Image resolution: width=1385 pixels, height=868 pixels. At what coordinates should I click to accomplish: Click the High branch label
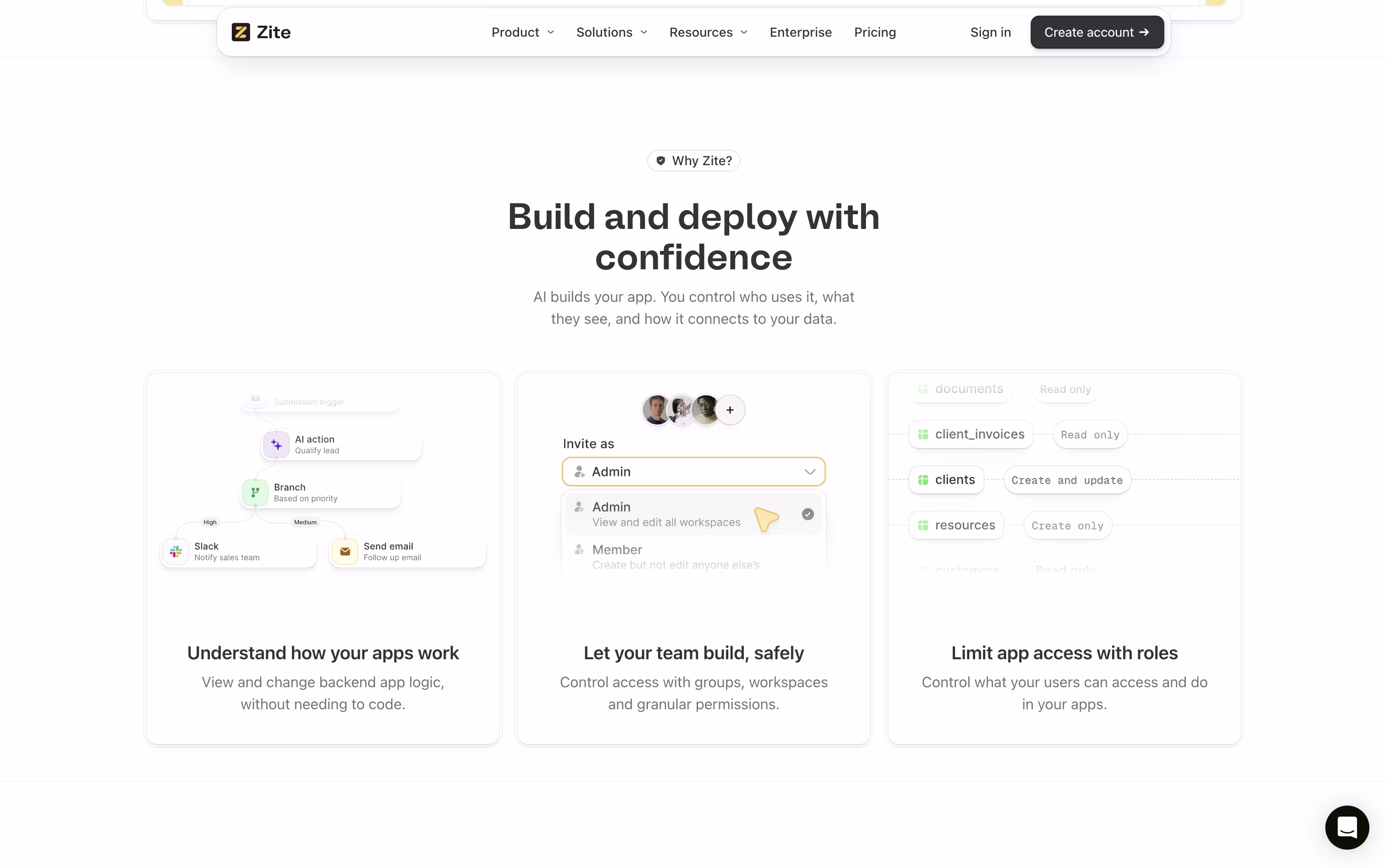210,523
